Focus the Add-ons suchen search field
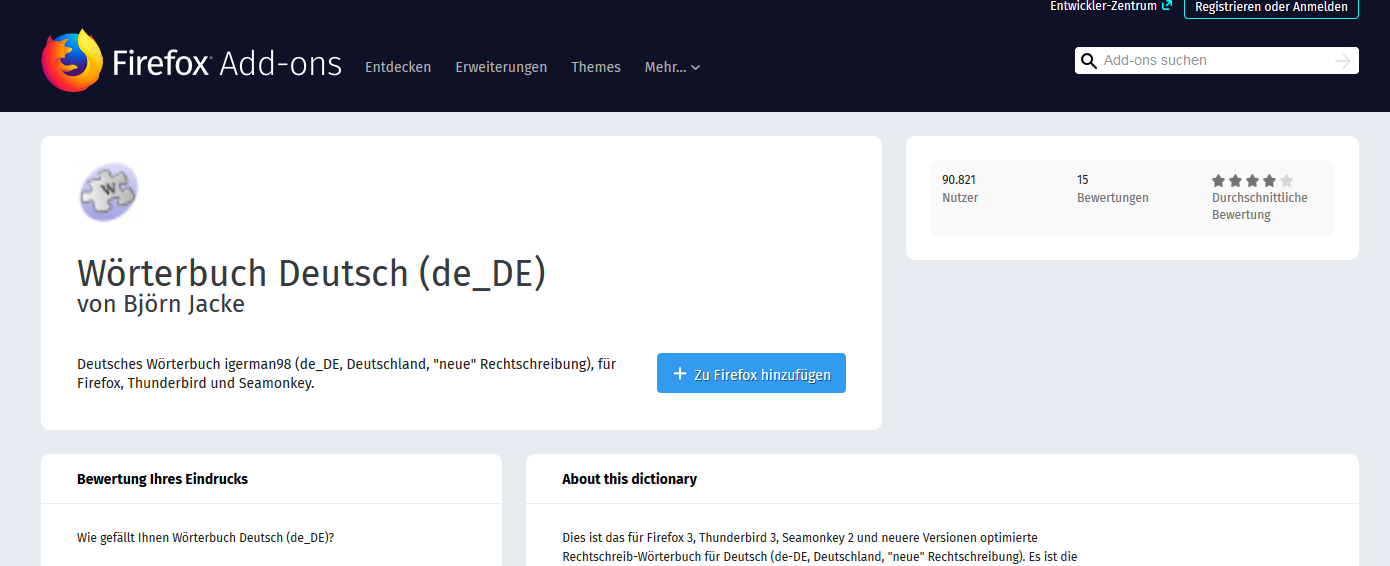The height and width of the screenshot is (566, 1390). tap(1216, 60)
